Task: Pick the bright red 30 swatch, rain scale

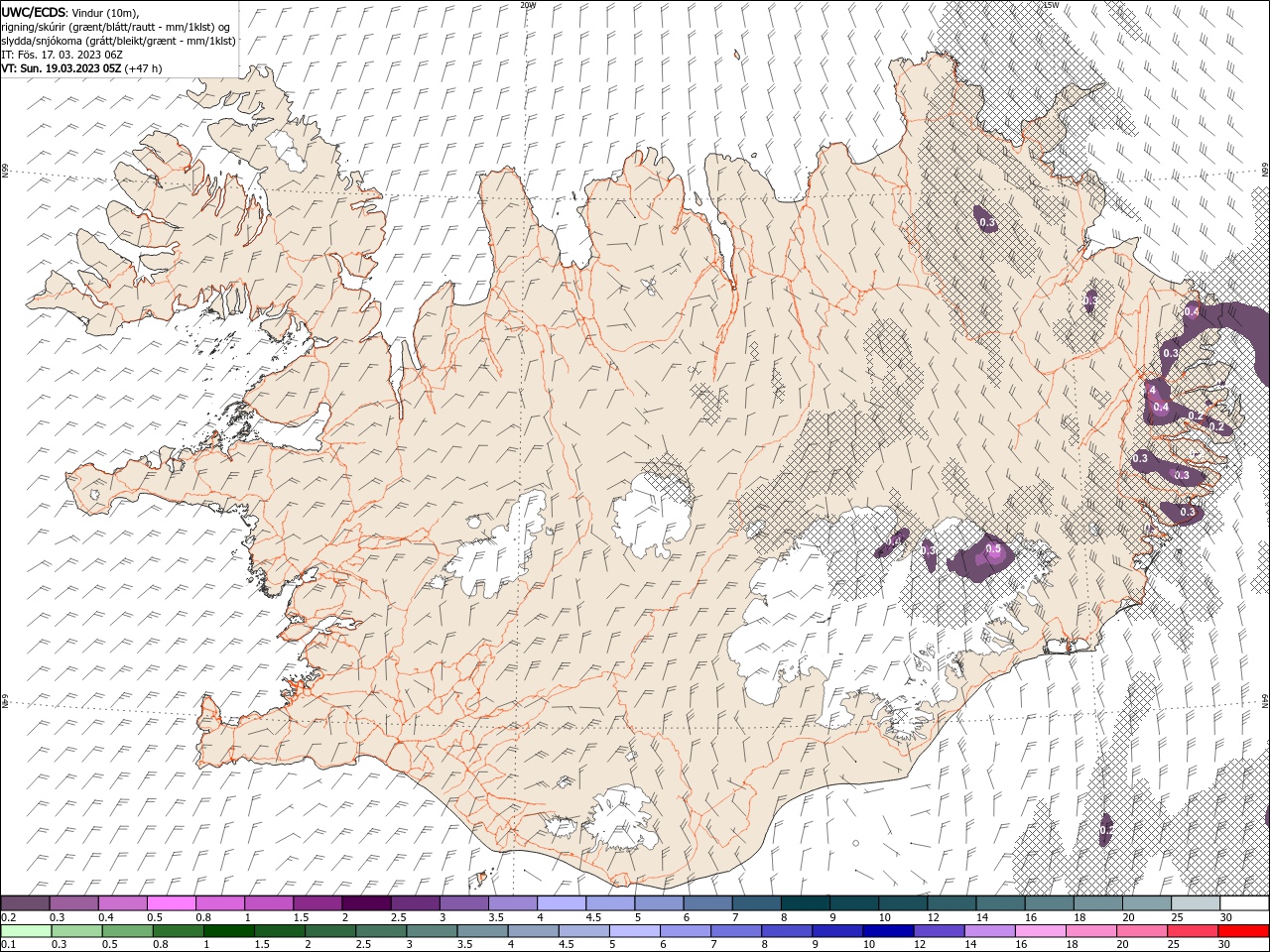Action: [1243, 931]
